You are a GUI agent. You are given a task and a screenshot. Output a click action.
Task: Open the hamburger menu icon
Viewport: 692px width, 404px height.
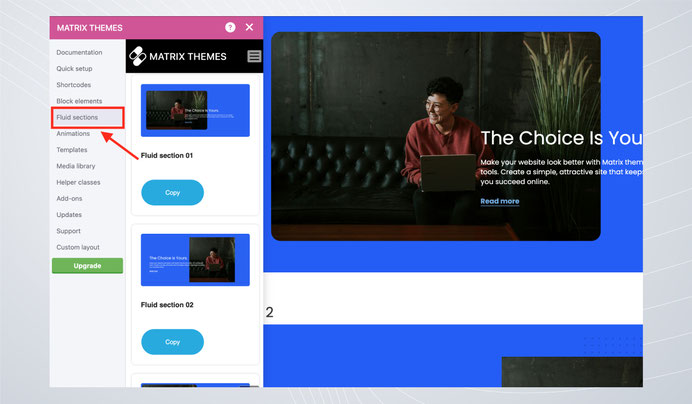pos(254,56)
